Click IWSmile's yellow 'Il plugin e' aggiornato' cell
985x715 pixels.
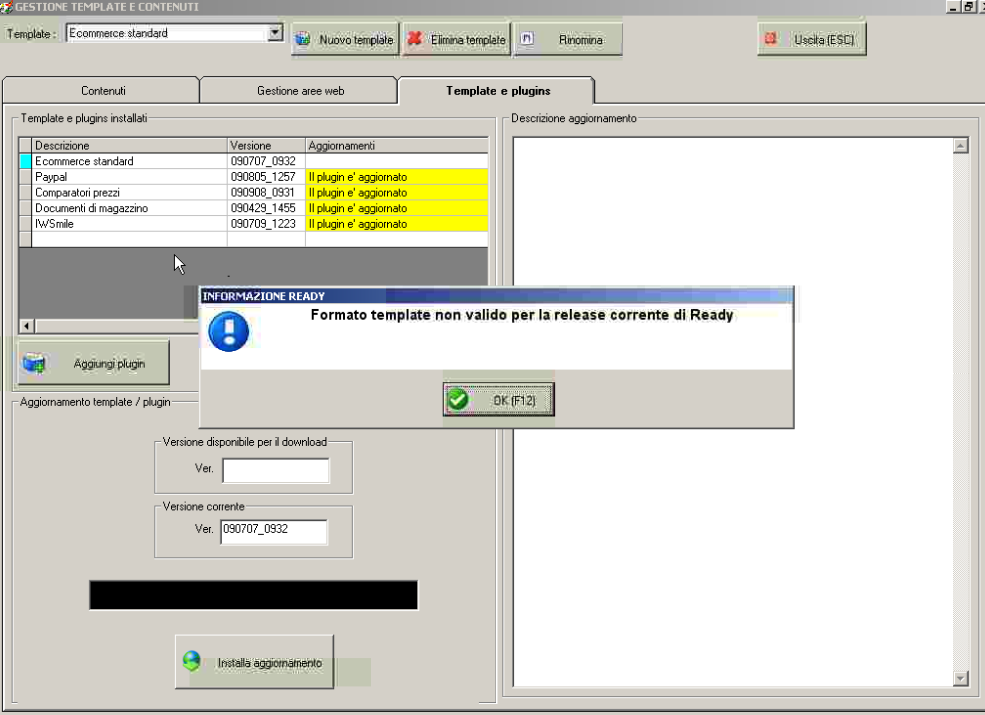pyautogui.click(x=396, y=224)
